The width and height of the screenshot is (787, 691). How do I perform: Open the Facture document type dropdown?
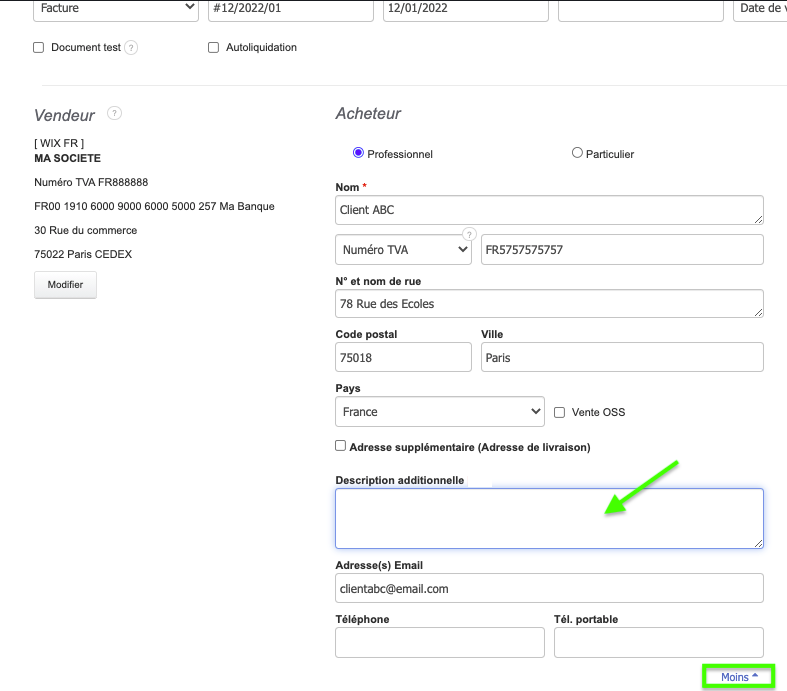point(116,9)
